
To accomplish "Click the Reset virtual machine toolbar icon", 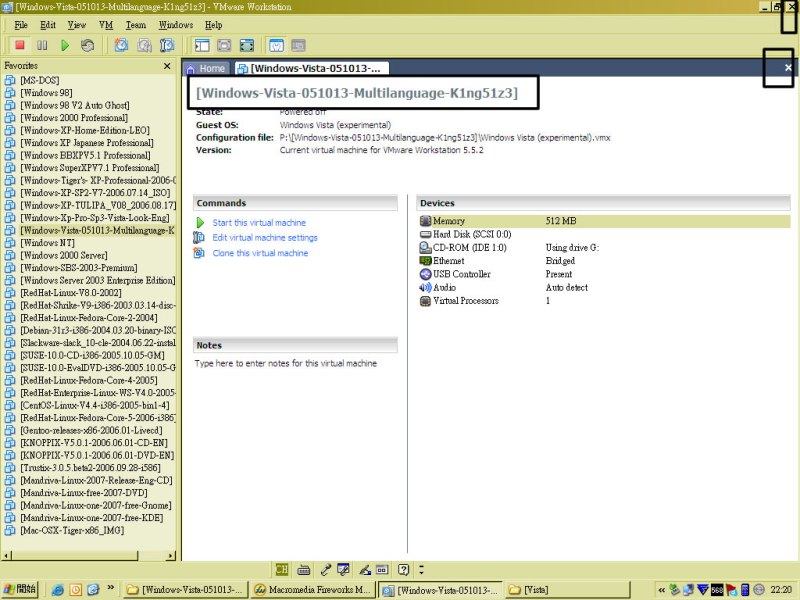I will point(87,45).
